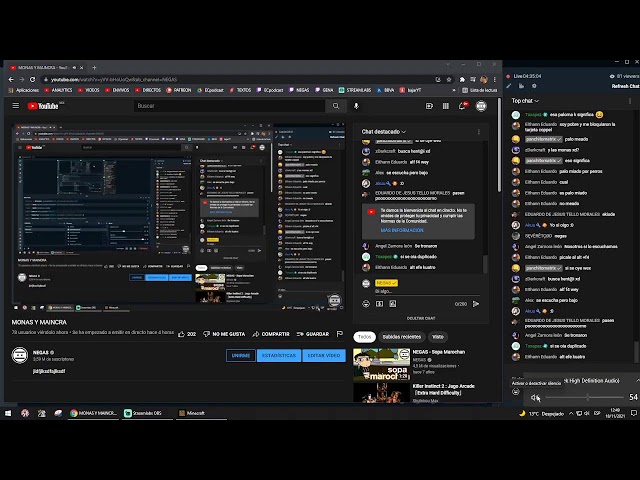Click the page scrollbar of the YouTube window
The width and height of the screenshot is (640, 480).
(499, 145)
